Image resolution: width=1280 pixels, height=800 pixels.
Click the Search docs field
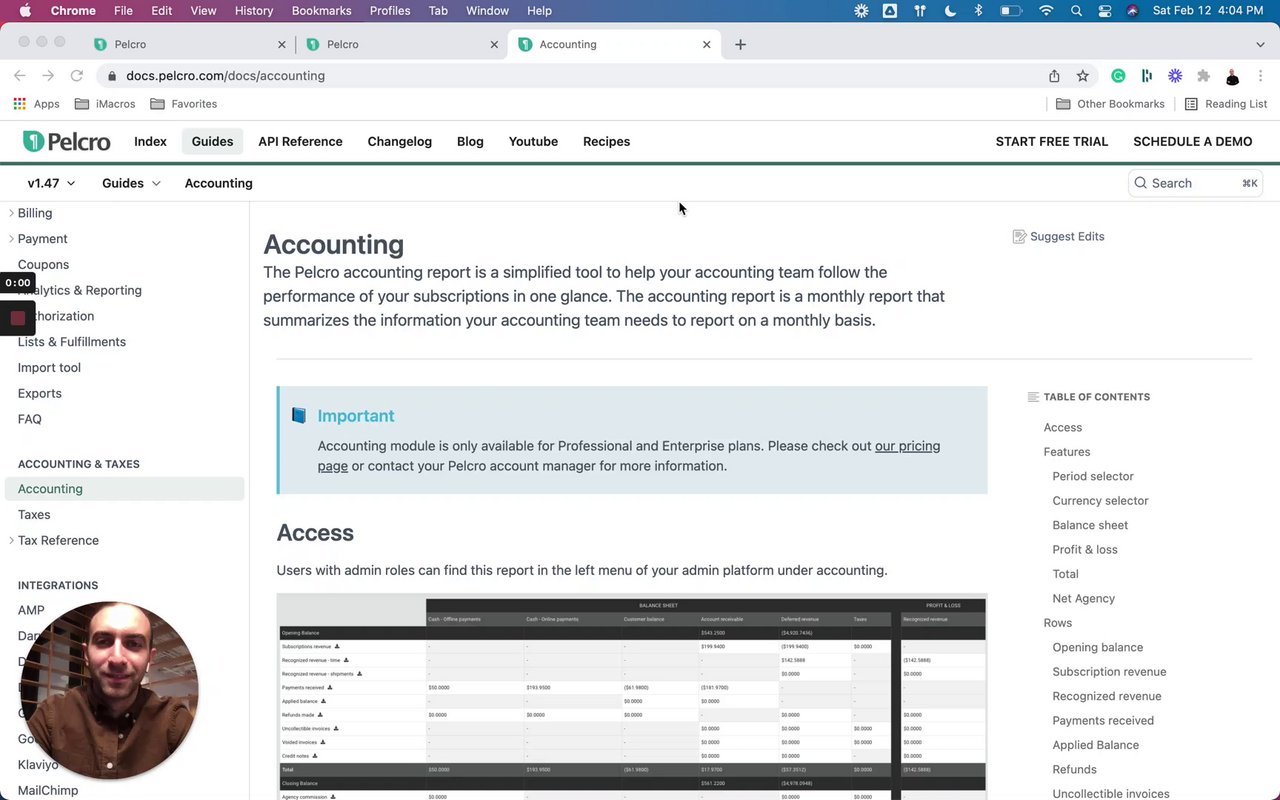(1195, 183)
